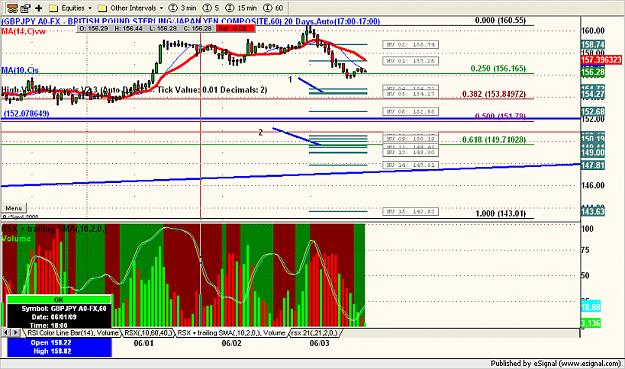The image size is (625, 369).
Task: Click the green OK bar in data popup
Action: pyautogui.click(x=59, y=300)
